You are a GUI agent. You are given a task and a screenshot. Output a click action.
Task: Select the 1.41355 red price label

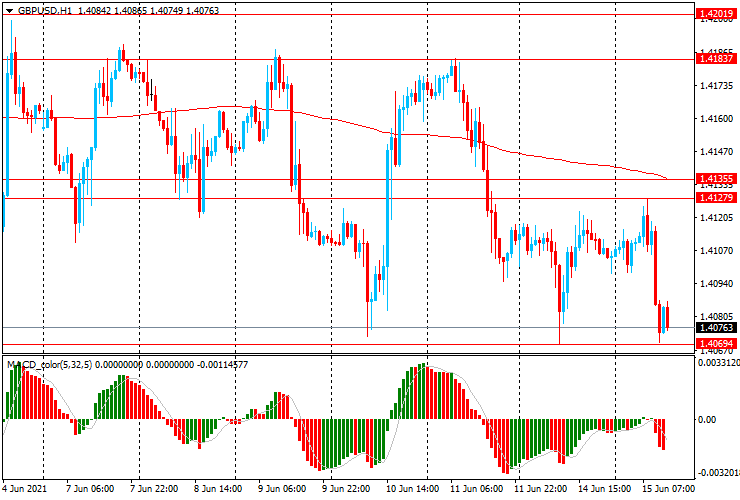716,179
